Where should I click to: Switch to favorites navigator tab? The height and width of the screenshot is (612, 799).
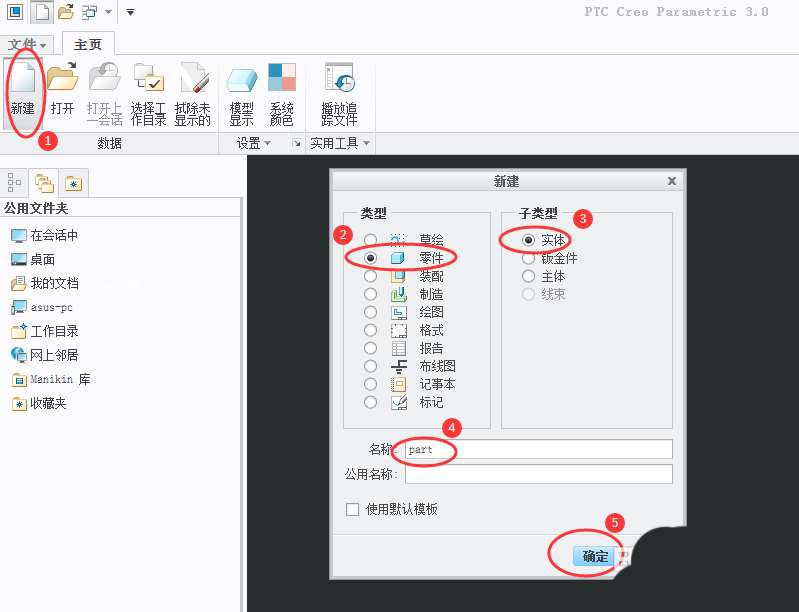73,183
